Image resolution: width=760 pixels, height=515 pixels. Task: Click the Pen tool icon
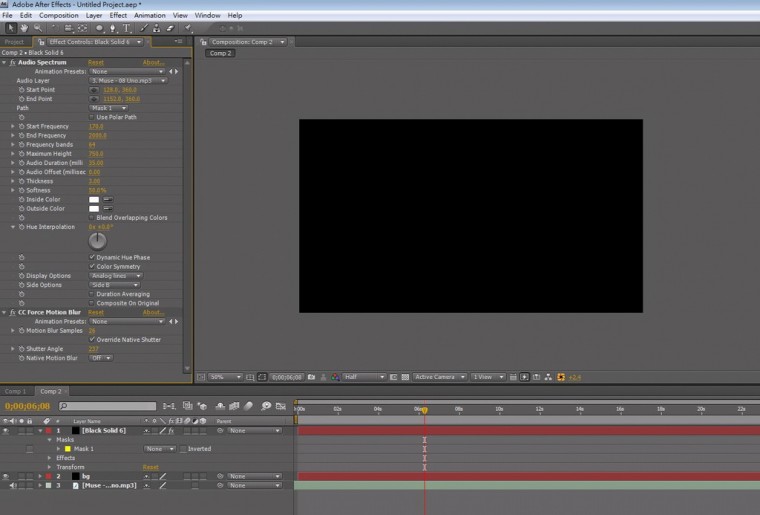pos(113,28)
